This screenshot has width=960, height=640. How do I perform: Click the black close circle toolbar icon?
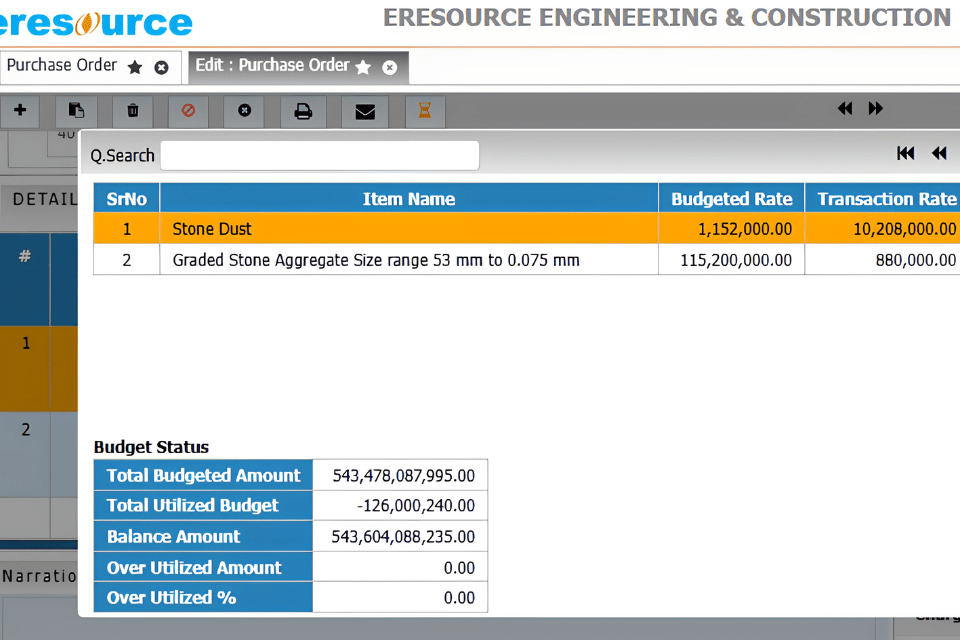(x=244, y=110)
